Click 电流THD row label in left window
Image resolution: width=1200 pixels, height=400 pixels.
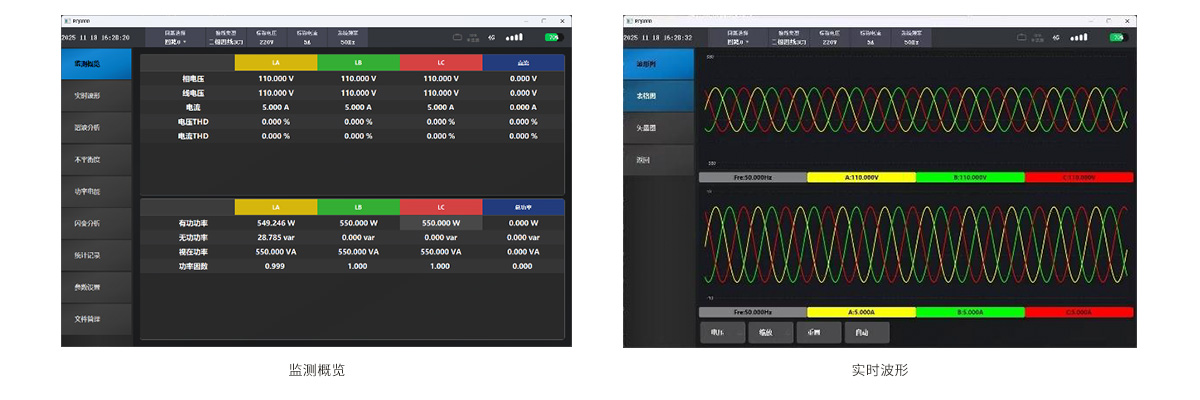coord(193,136)
